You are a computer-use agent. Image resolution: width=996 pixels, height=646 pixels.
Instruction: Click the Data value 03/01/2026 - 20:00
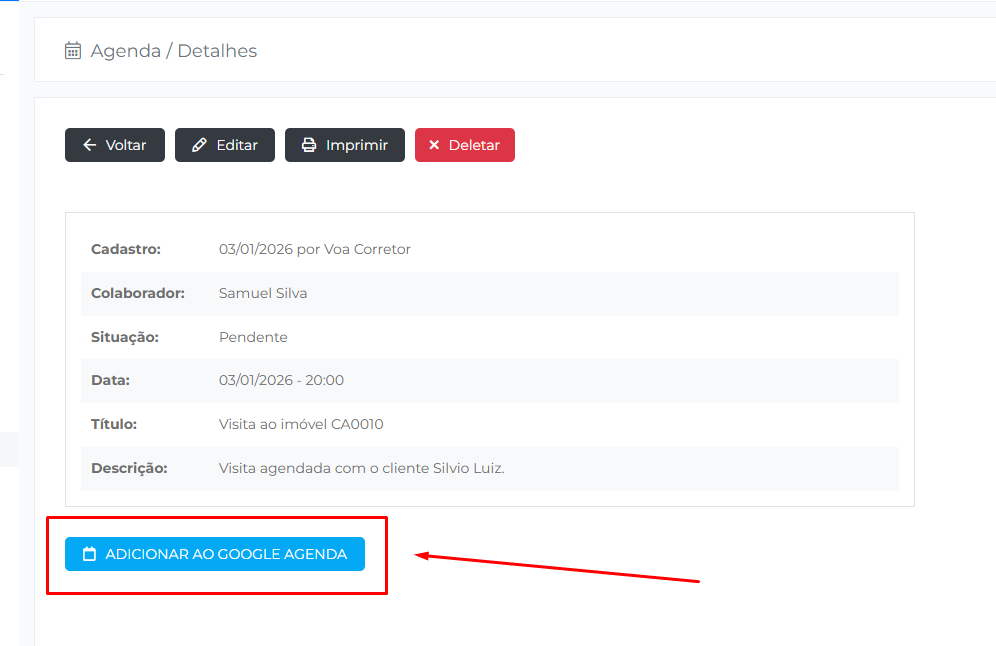(x=281, y=380)
